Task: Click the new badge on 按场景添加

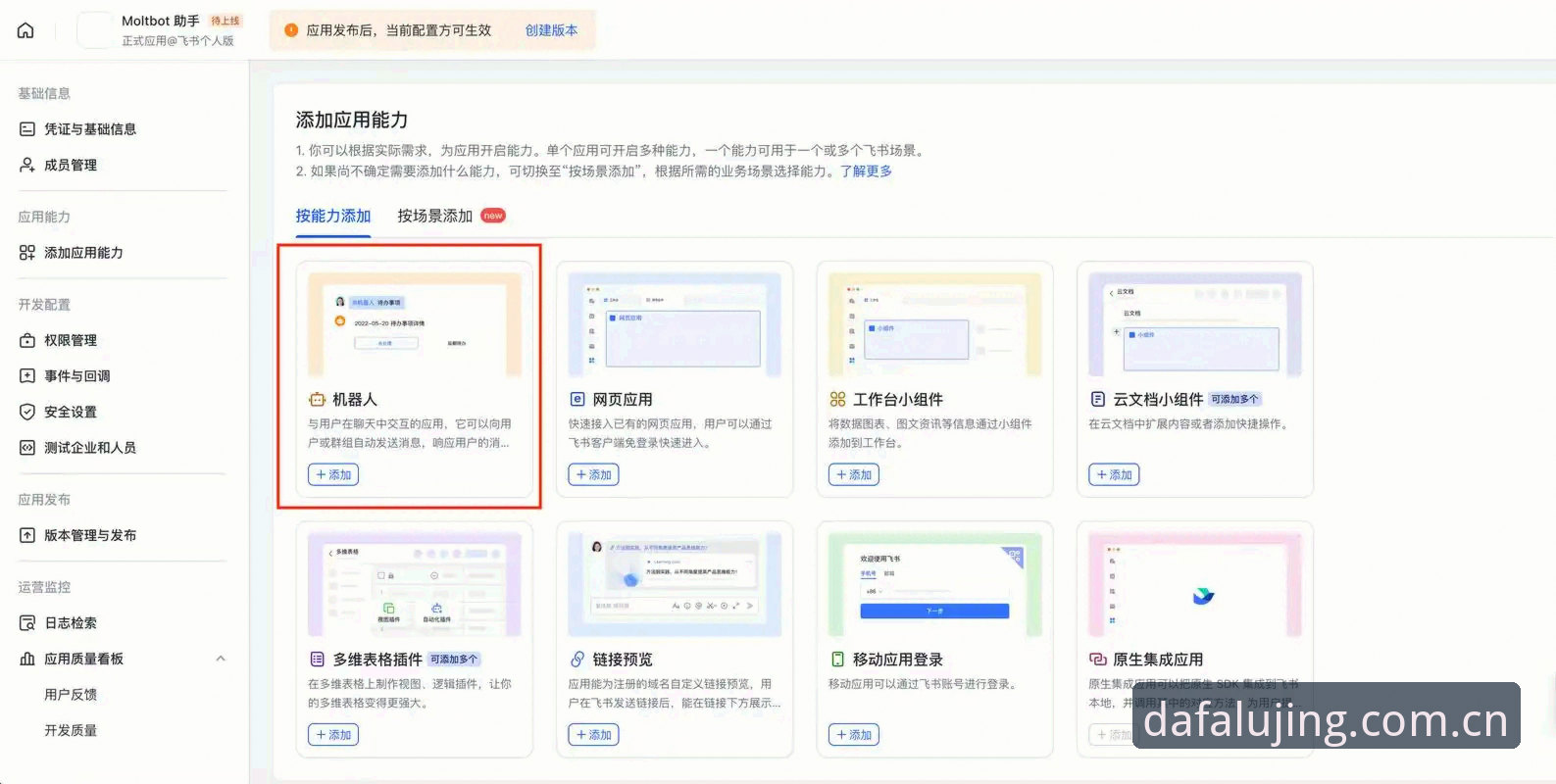Action: click(493, 216)
